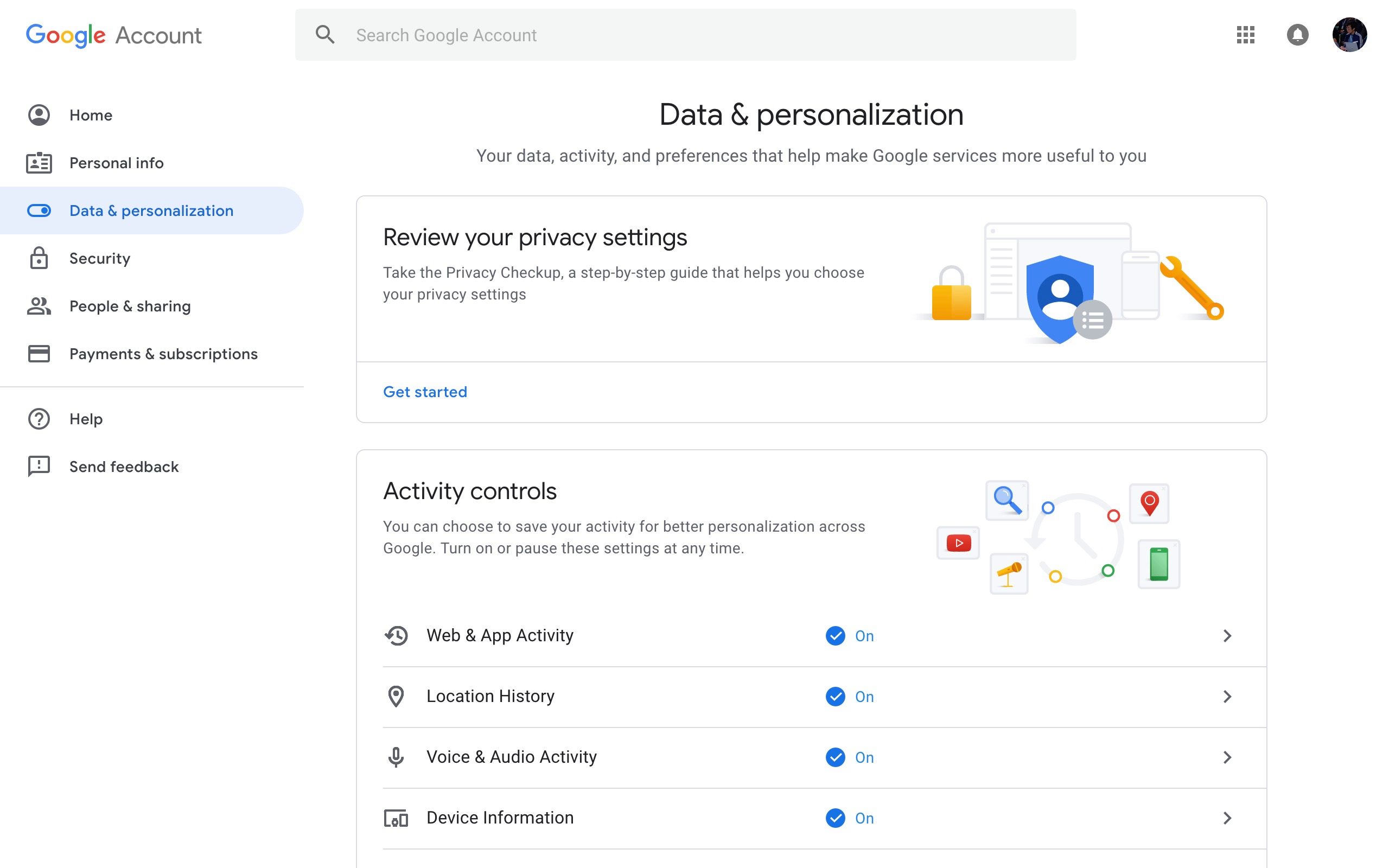Open Location History settings

tap(824, 697)
